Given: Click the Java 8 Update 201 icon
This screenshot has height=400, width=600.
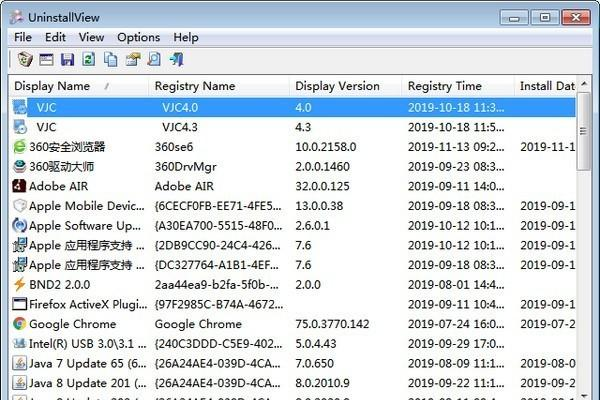Looking at the screenshot, I should pyautogui.click(x=20, y=383).
